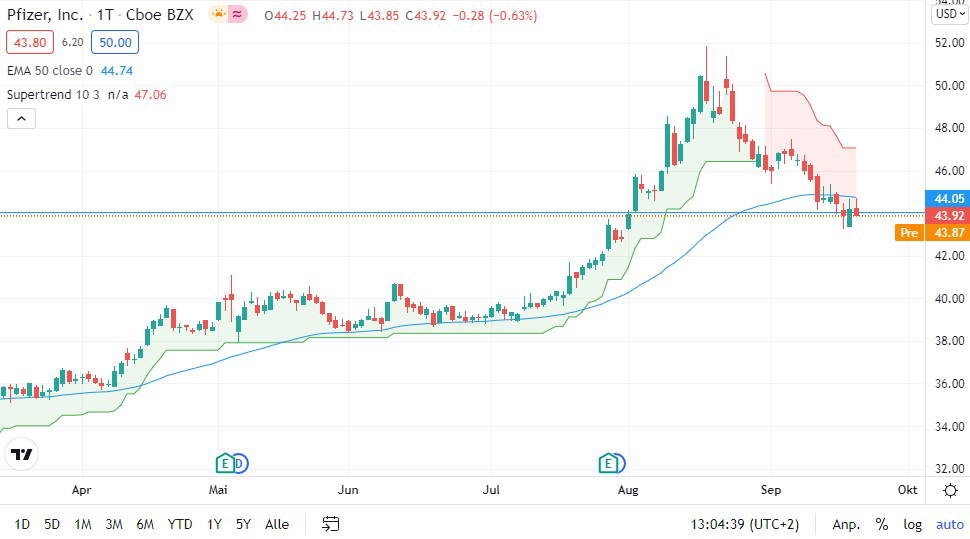Screen dimensions: 970x539
Task: Select the 5Y time range
Action: 243,524
